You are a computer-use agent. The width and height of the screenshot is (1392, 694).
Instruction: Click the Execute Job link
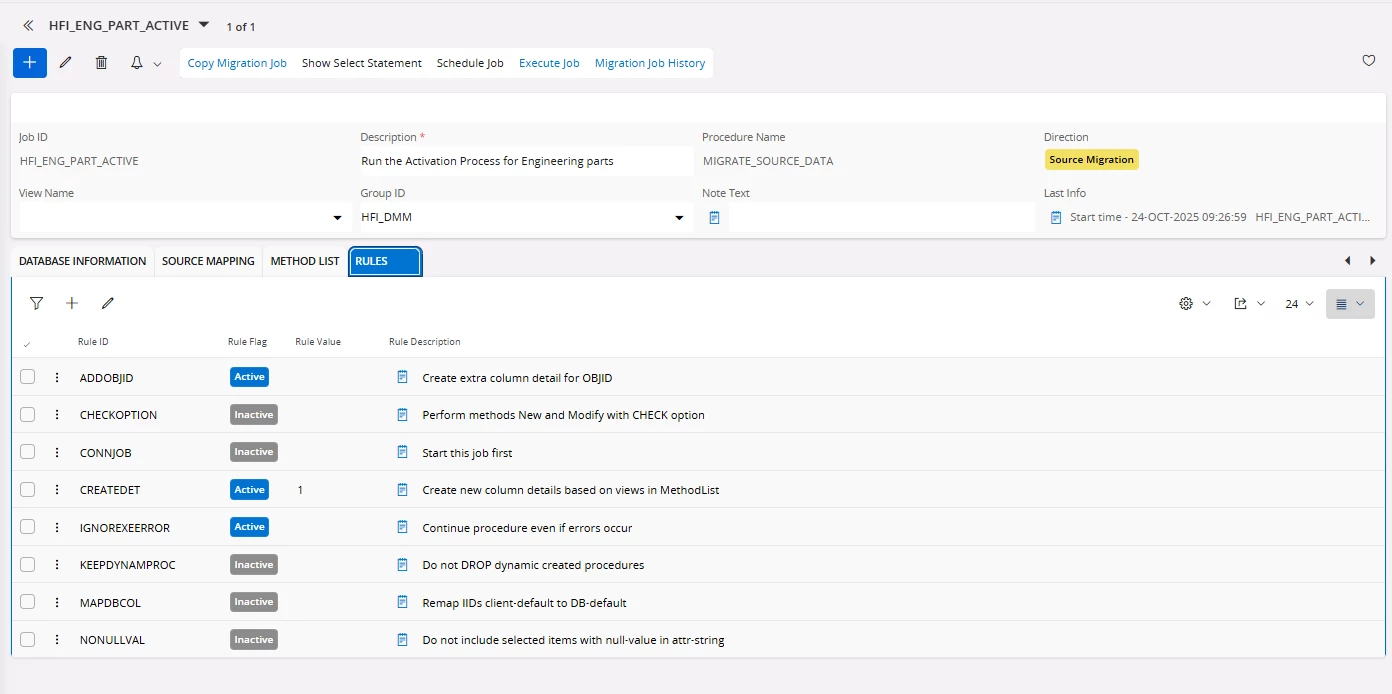point(549,63)
